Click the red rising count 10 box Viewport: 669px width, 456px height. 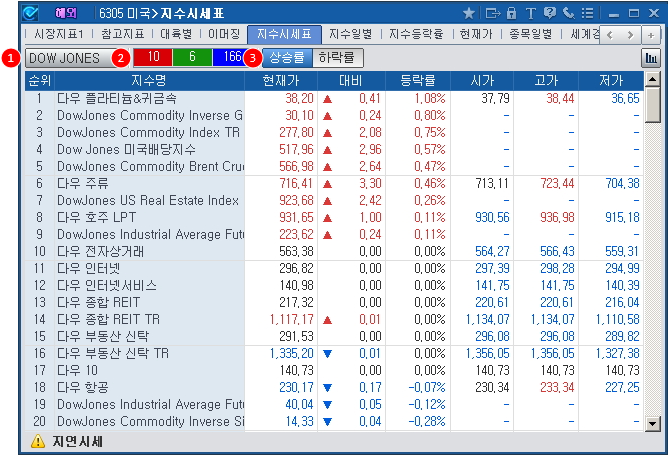tap(153, 58)
